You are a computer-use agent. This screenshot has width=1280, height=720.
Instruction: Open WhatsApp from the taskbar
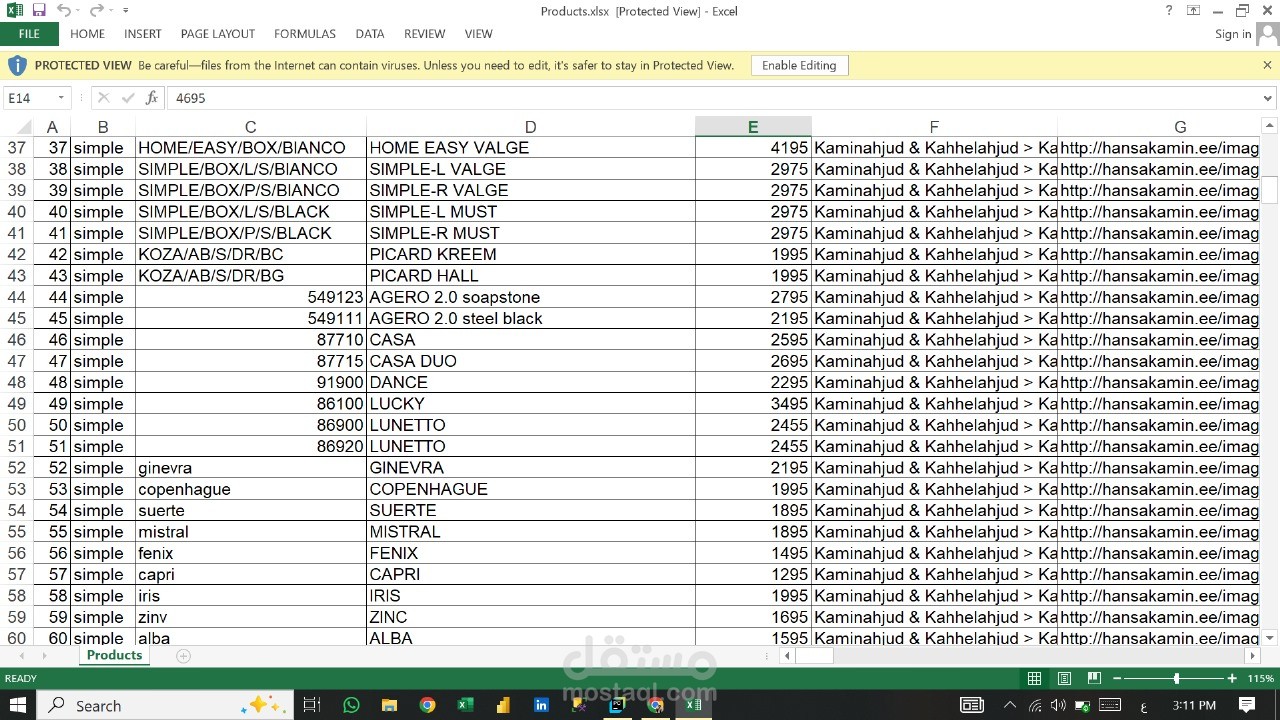(x=351, y=705)
